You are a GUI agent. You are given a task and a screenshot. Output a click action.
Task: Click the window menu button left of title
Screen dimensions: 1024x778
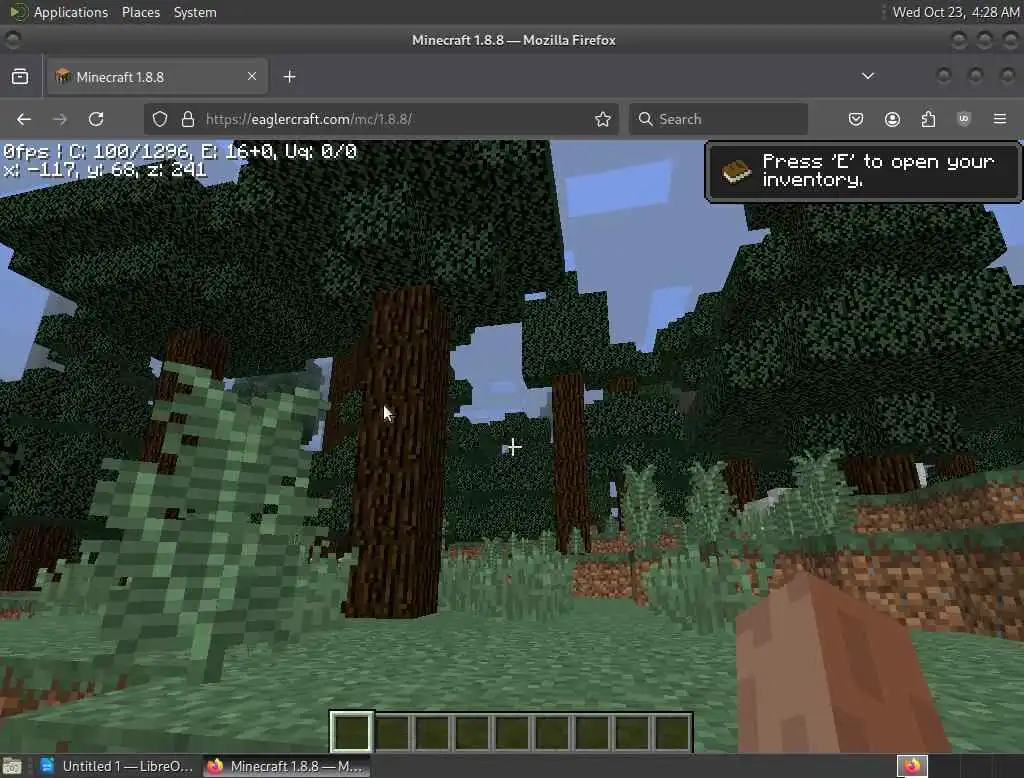tap(12, 40)
